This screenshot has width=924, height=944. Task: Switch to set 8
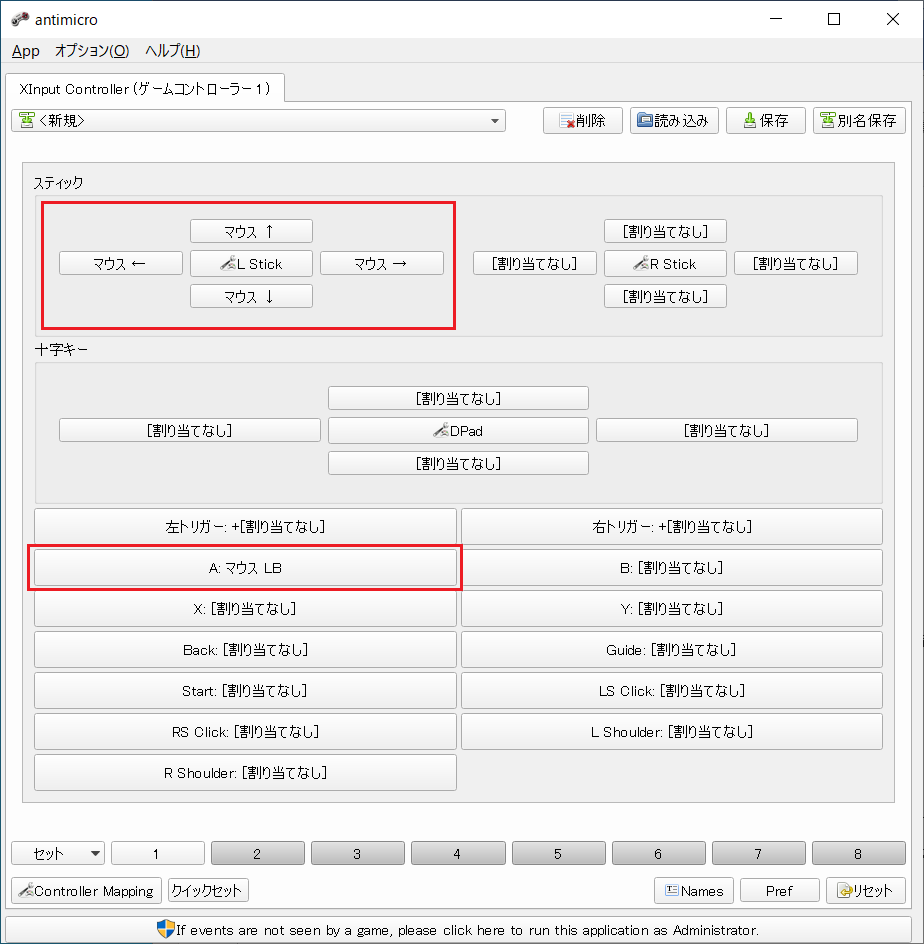[858, 853]
